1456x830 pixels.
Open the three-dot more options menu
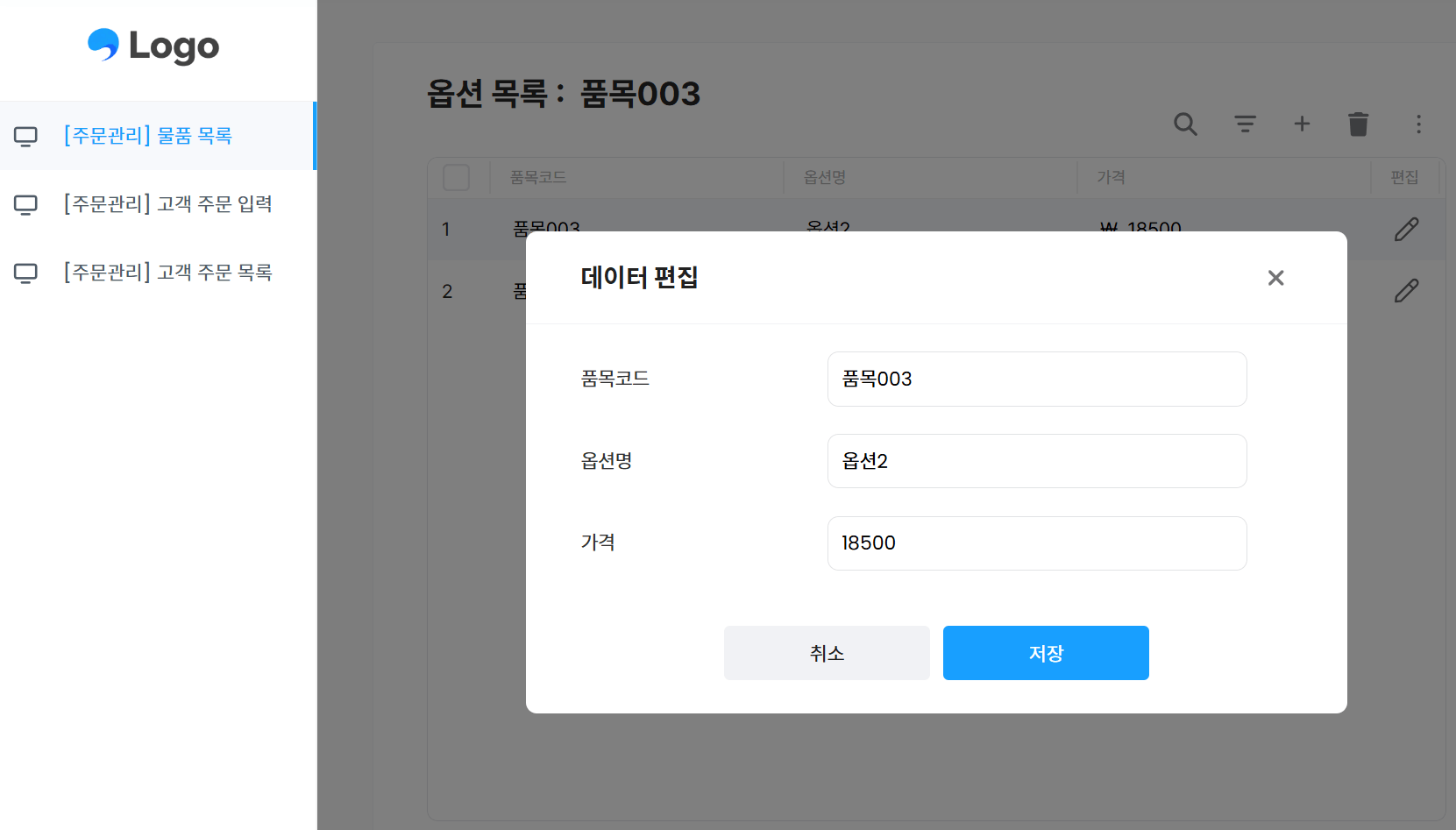[1417, 124]
